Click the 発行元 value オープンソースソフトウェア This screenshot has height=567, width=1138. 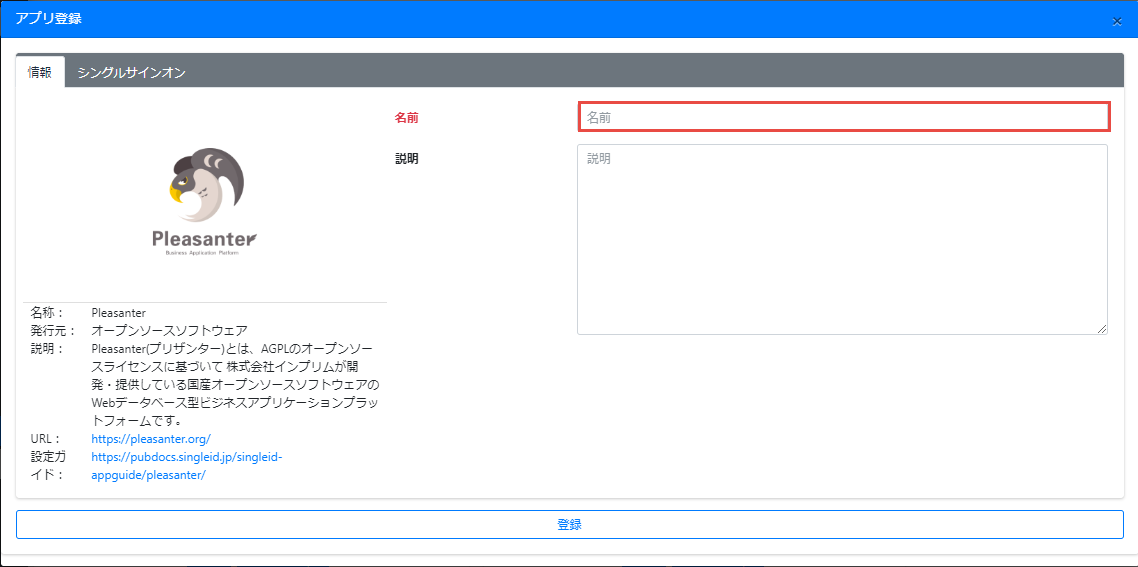click(170, 330)
